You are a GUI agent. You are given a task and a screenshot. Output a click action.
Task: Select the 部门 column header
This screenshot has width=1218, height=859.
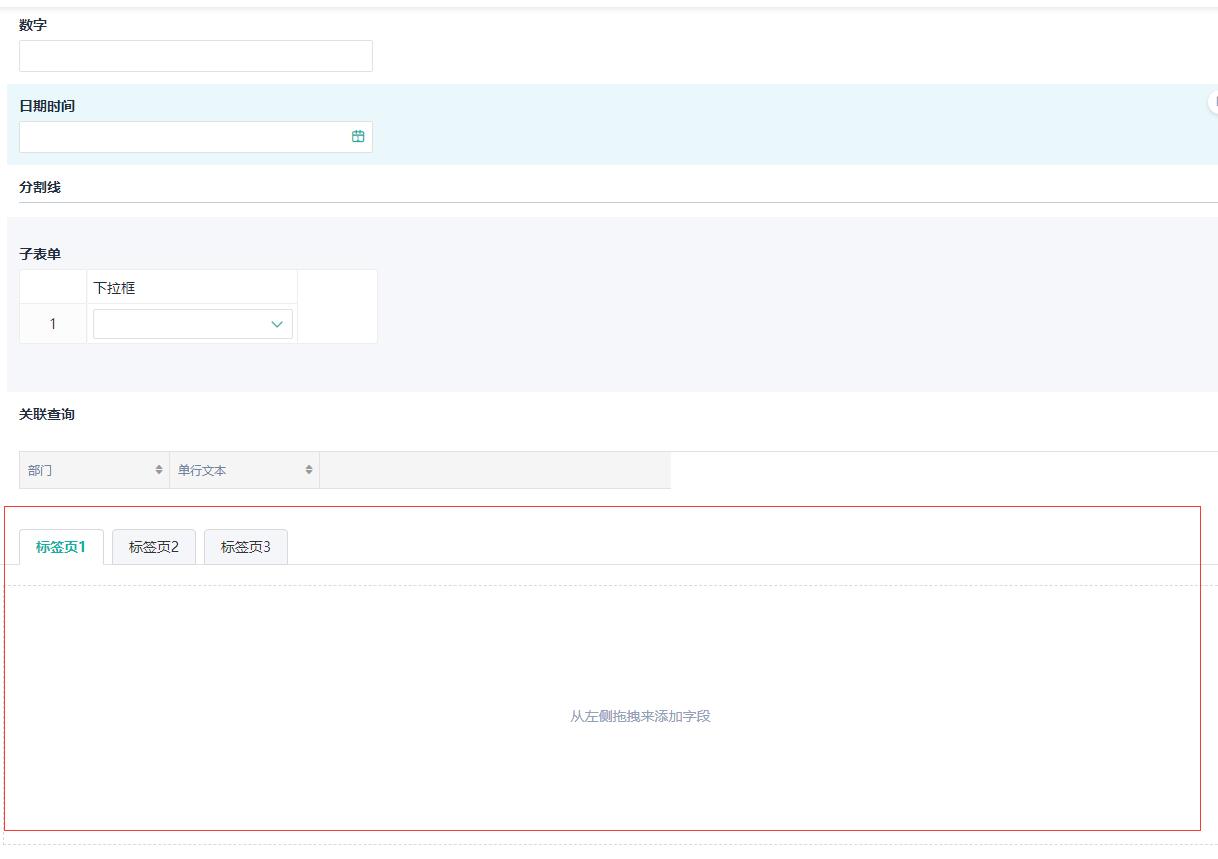(94, 470)
